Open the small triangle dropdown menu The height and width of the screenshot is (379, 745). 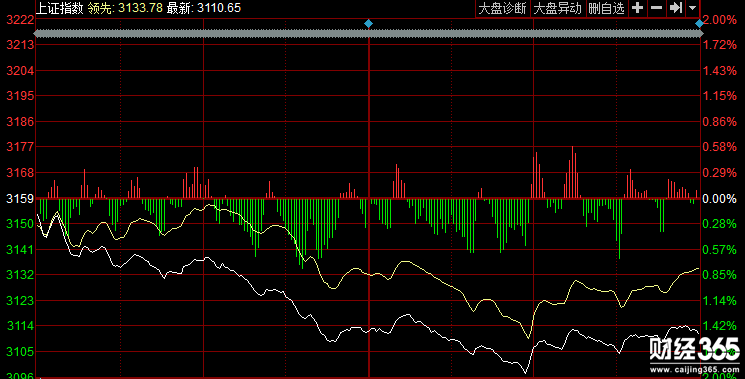coord(692,8)
